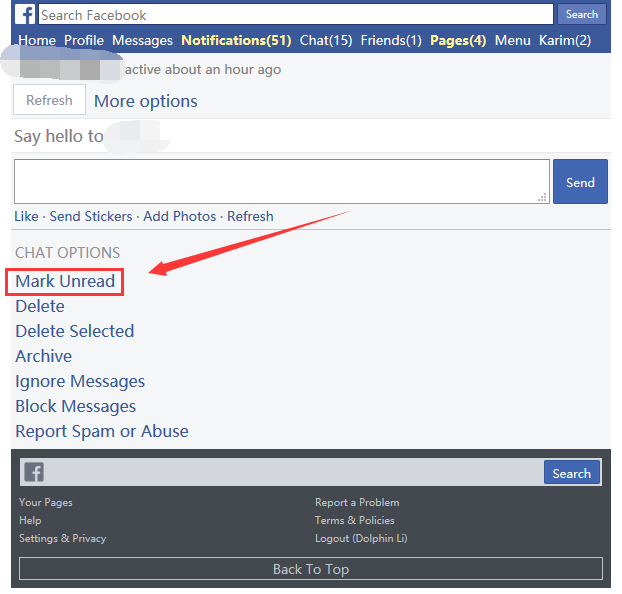The height and width of the screenshot is (594, 622).
Task: Click Report a Problem
Action: (357, 502)
